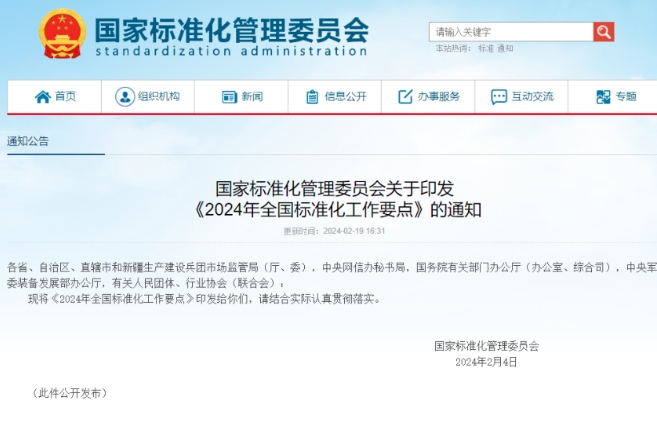The image size is (657, 421).
Task: Click the note （此件公开发布）
Action: (70, 393)
